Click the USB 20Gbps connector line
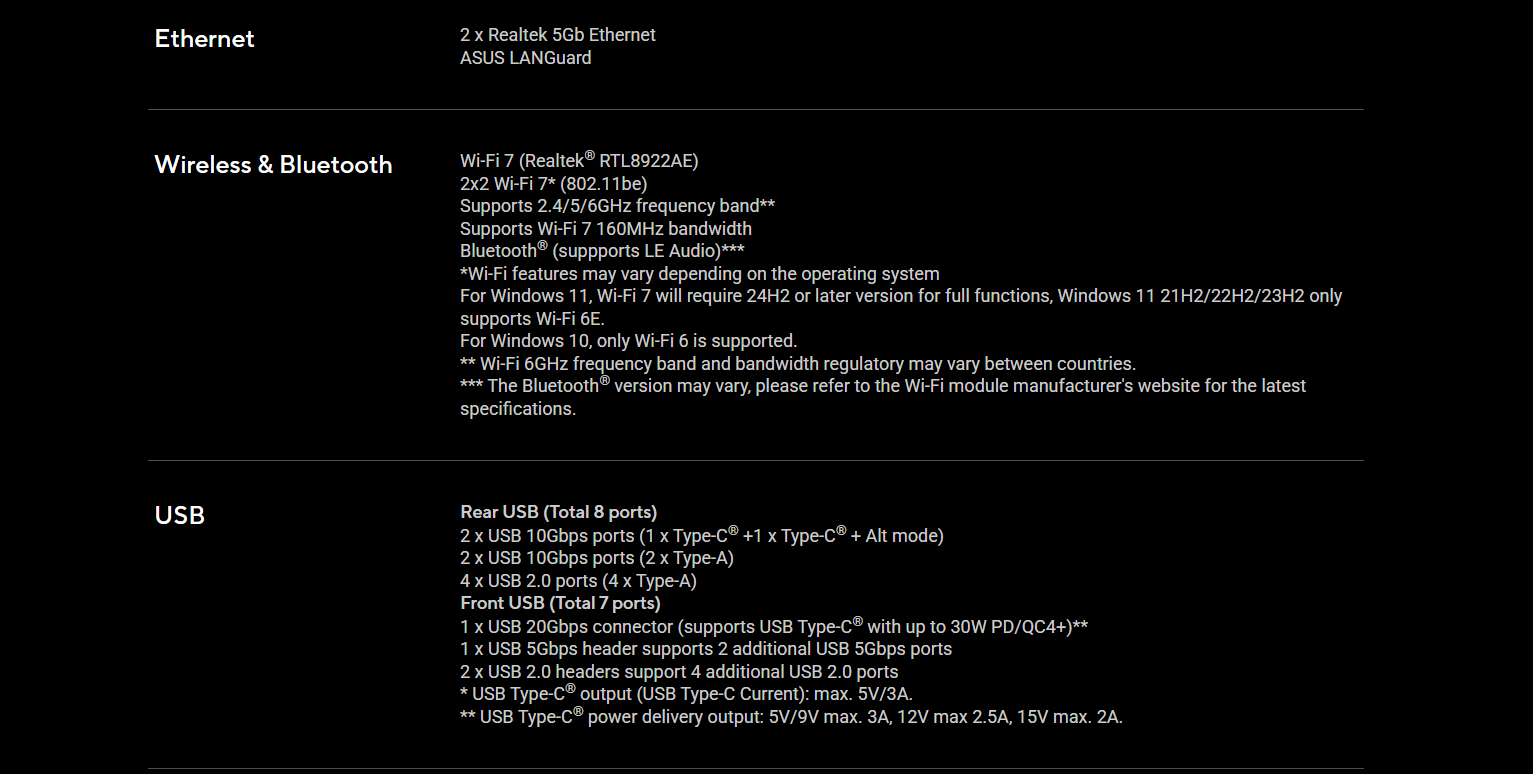The height and width of the screenshot is (774, 1533). click(773, 627)
